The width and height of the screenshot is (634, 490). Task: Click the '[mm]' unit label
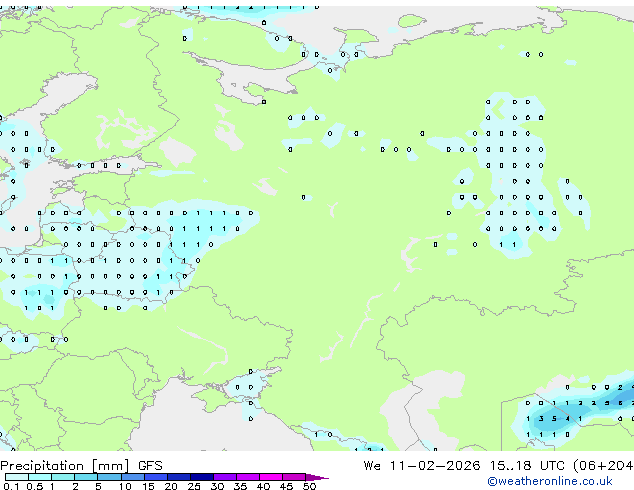point(111,466)
